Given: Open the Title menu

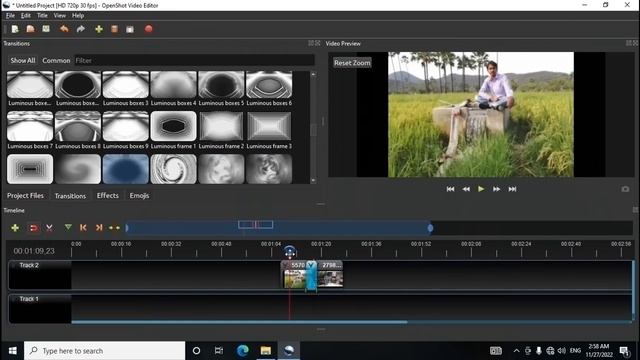Looking at the screenshot, I should tap(42, 16).
